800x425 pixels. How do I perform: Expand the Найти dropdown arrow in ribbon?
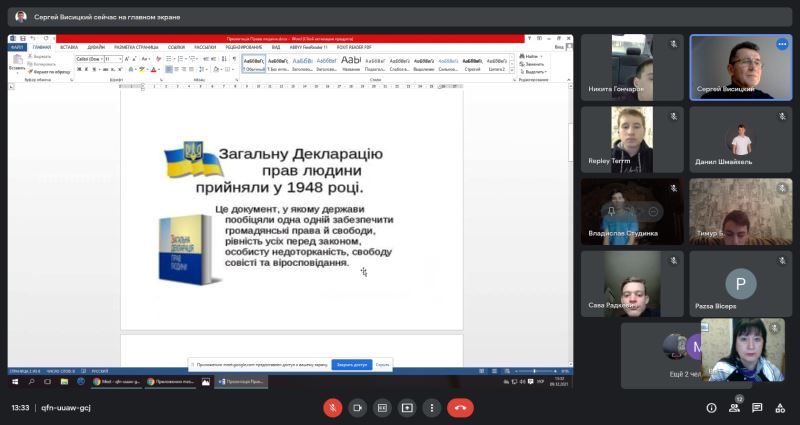click(x=540, y=56)
